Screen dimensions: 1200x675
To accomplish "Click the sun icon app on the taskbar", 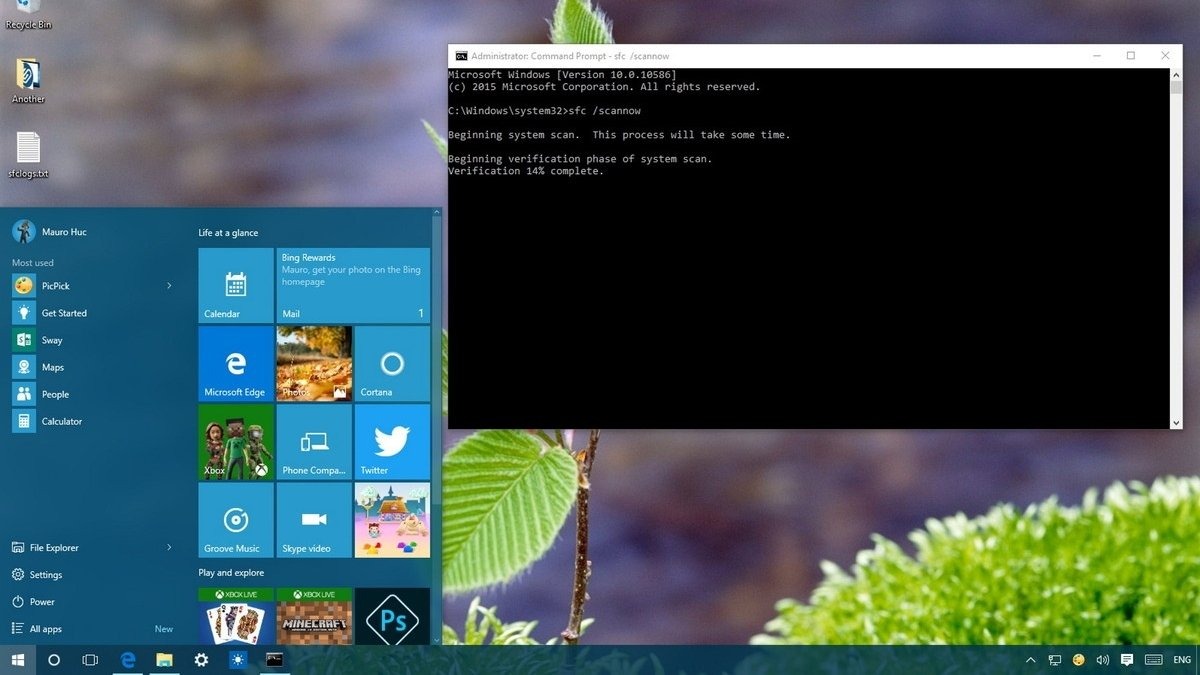I will [237, 660].
